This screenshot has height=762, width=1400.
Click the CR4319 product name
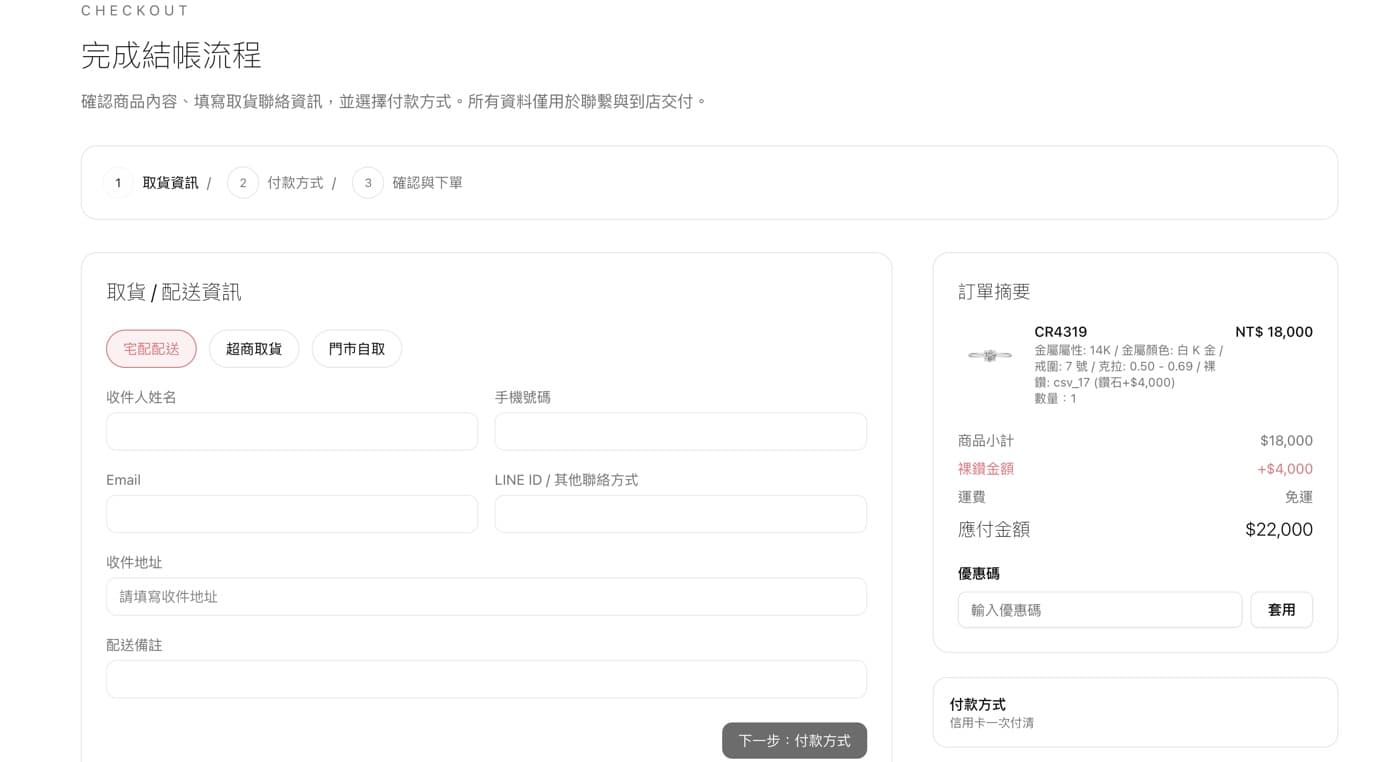coord(1061,332)
